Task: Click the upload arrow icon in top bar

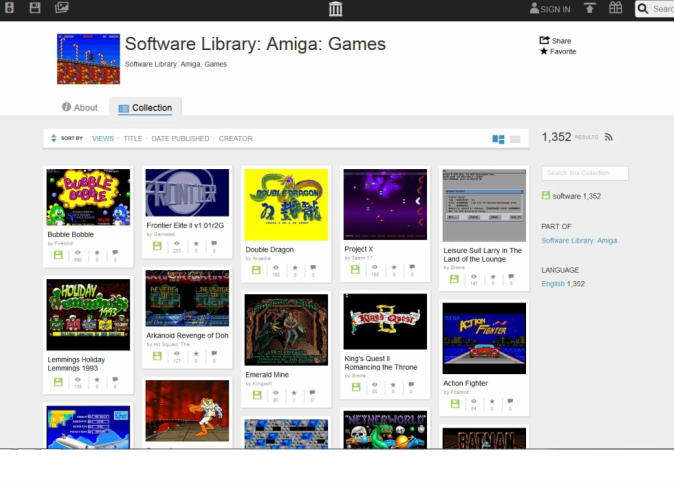Action: pos(590,9)
